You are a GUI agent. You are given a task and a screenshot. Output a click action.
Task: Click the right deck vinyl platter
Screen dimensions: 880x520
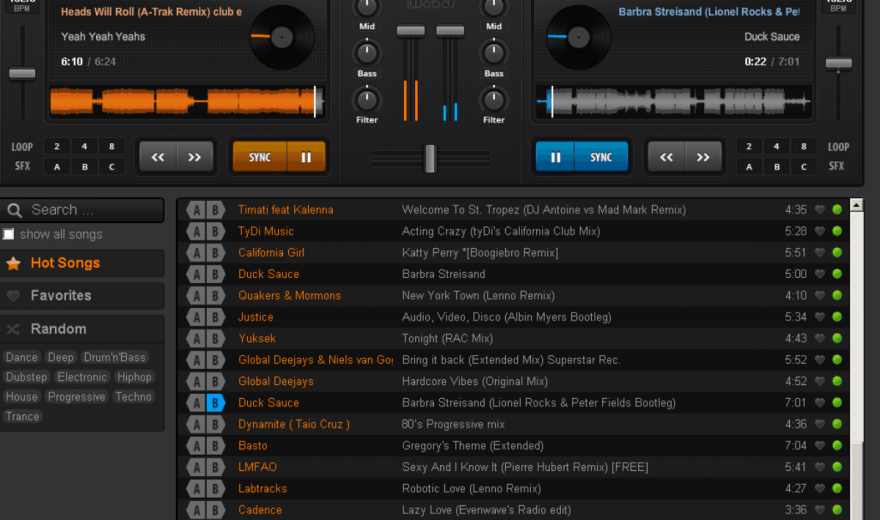(x=579, y=38)
